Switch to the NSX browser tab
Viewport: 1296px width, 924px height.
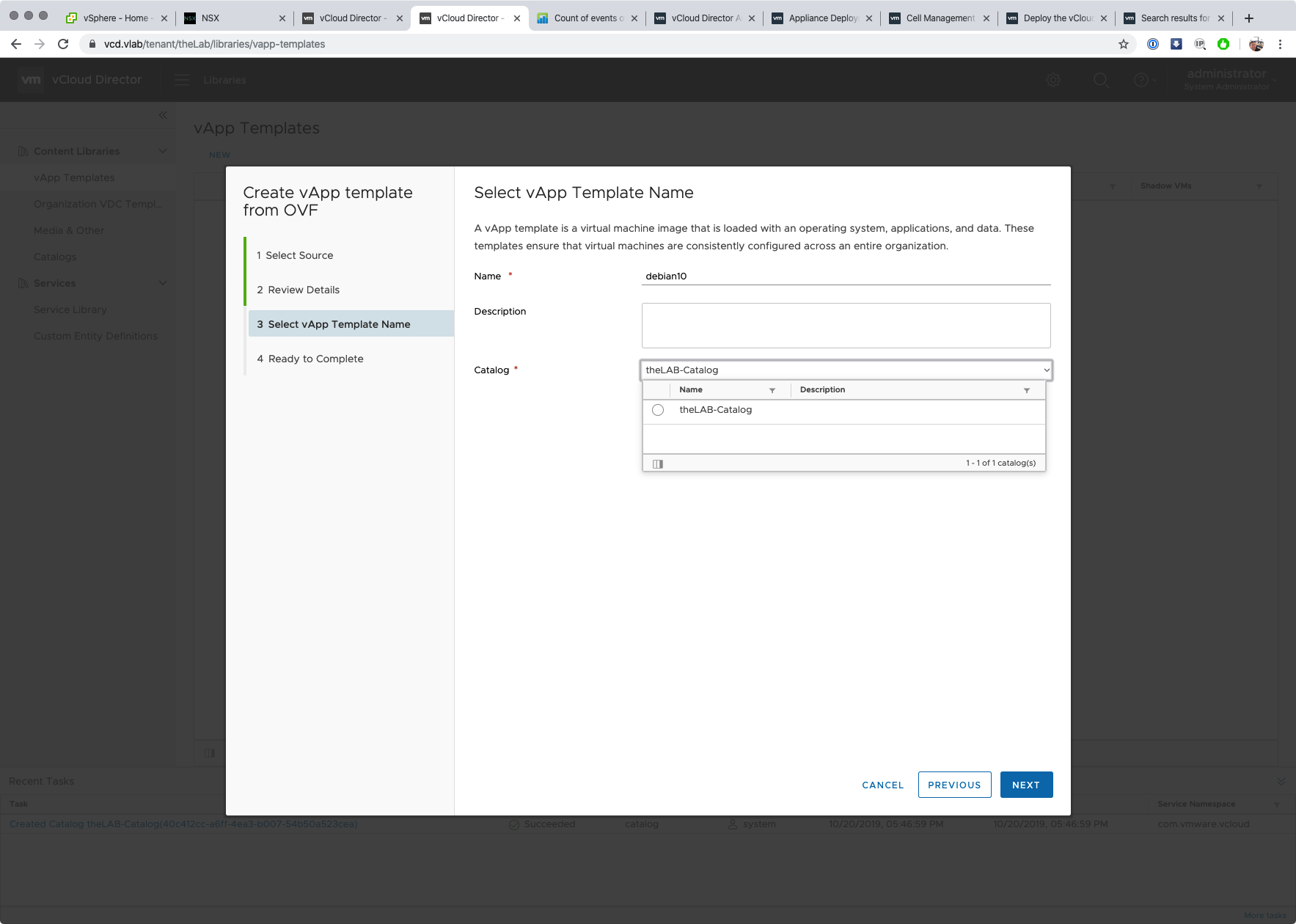(233, 18)
